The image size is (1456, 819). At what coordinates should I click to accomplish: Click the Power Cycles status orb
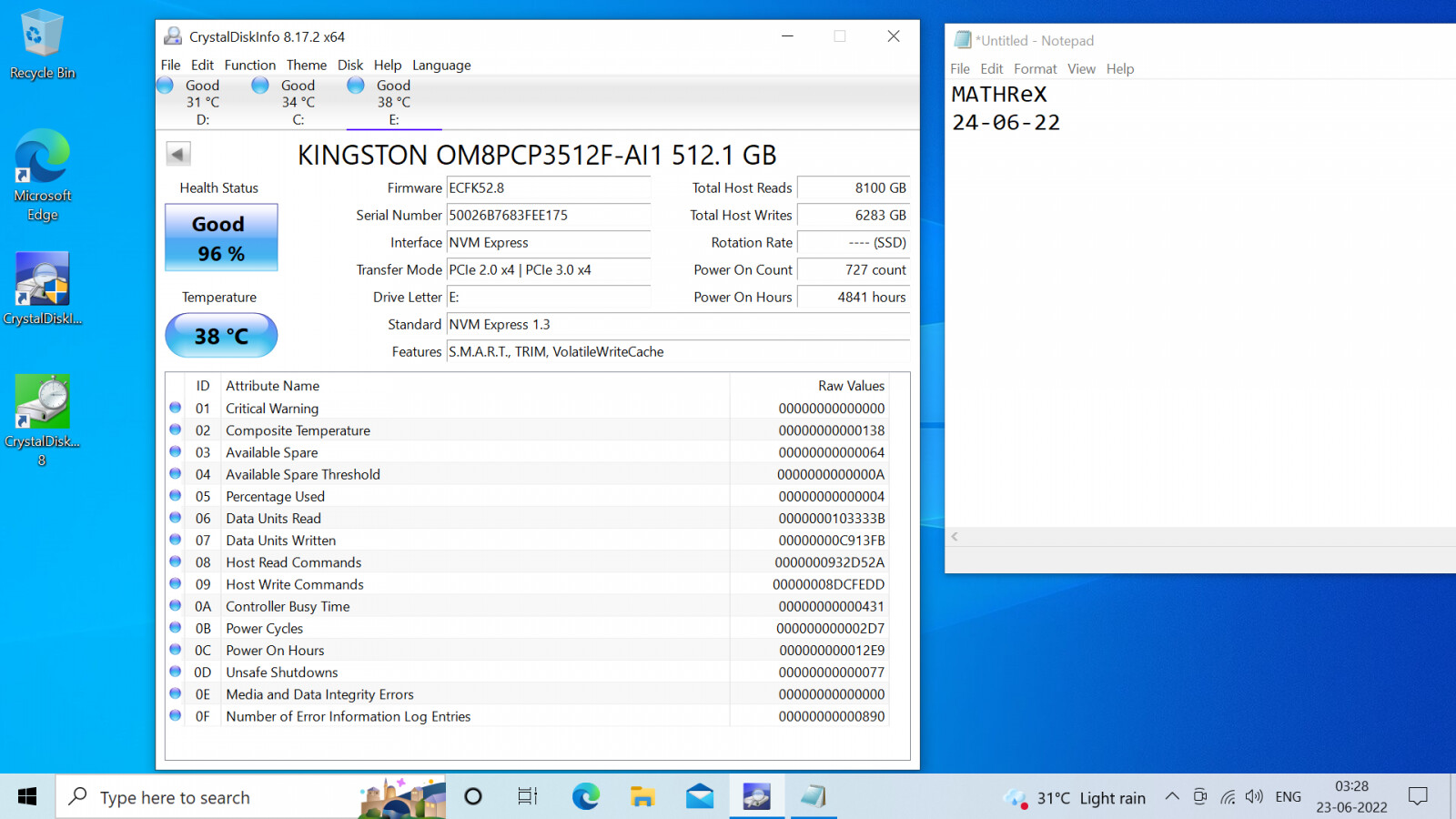point(176,628)
